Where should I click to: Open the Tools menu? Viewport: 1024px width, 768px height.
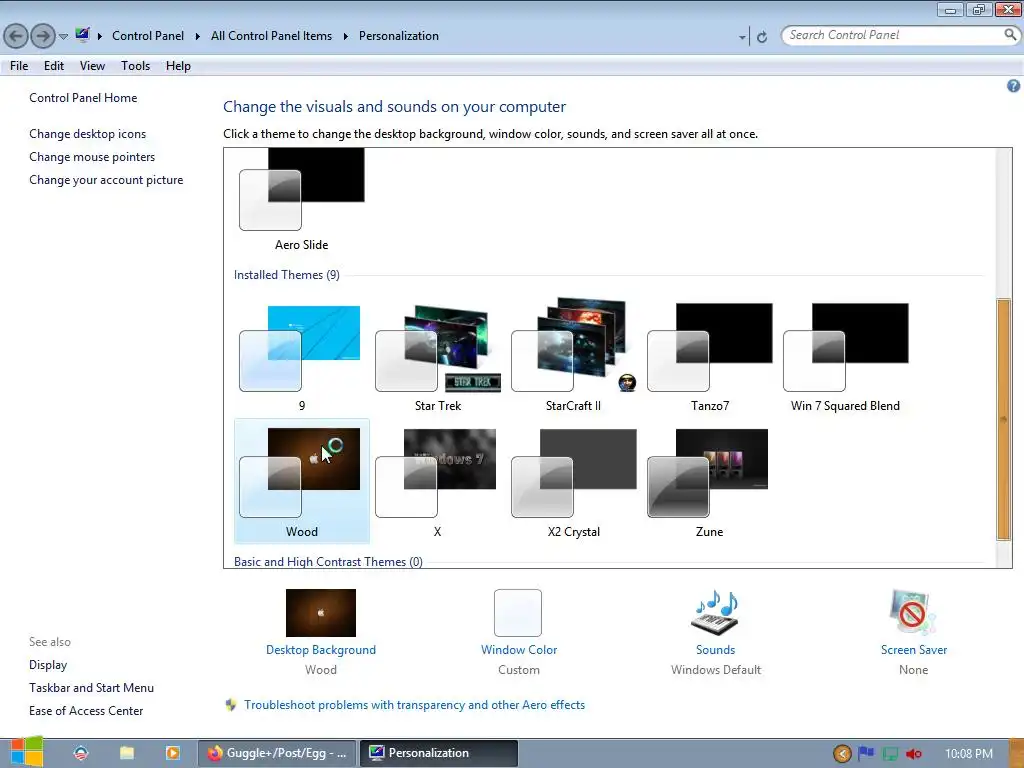[135, 66]
